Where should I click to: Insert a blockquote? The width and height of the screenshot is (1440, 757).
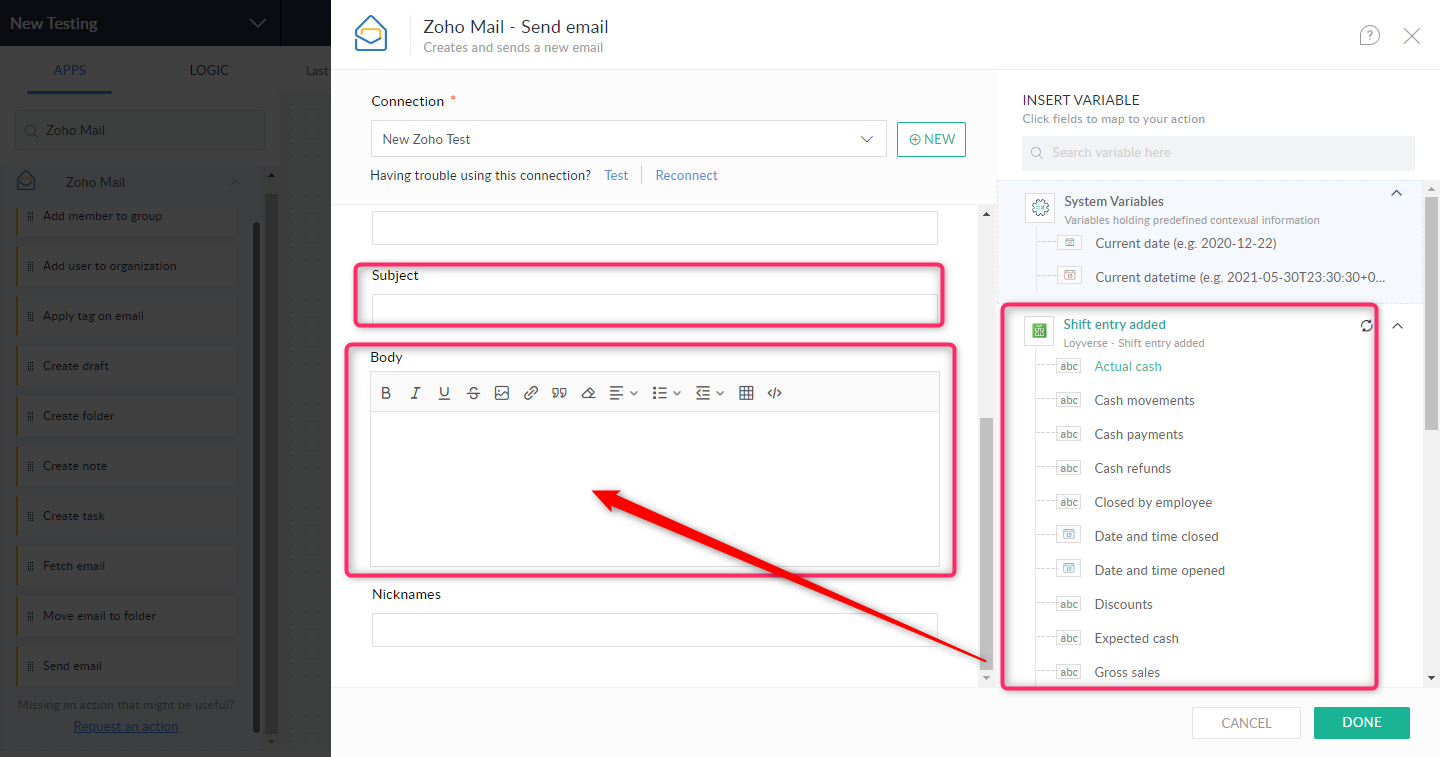point(559,392)
